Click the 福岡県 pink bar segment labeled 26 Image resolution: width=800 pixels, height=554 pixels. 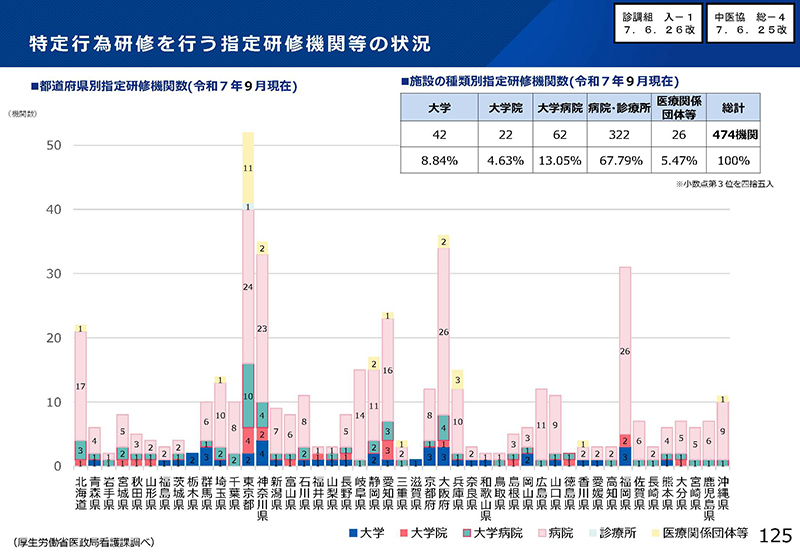[624, 350]
